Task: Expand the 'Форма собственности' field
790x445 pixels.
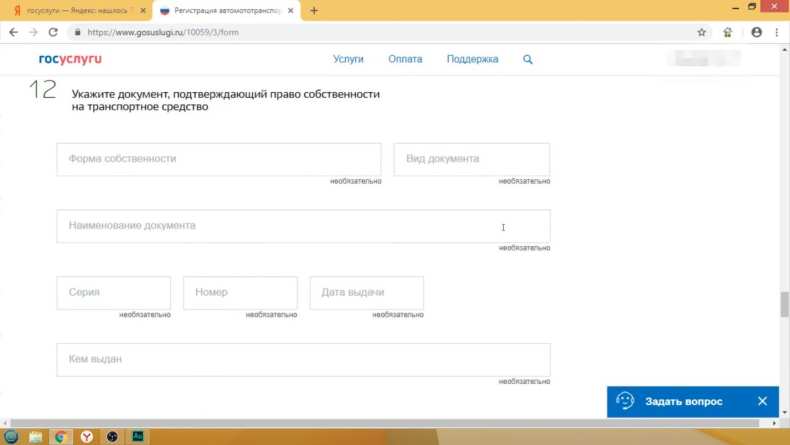Action: [218, 159]
